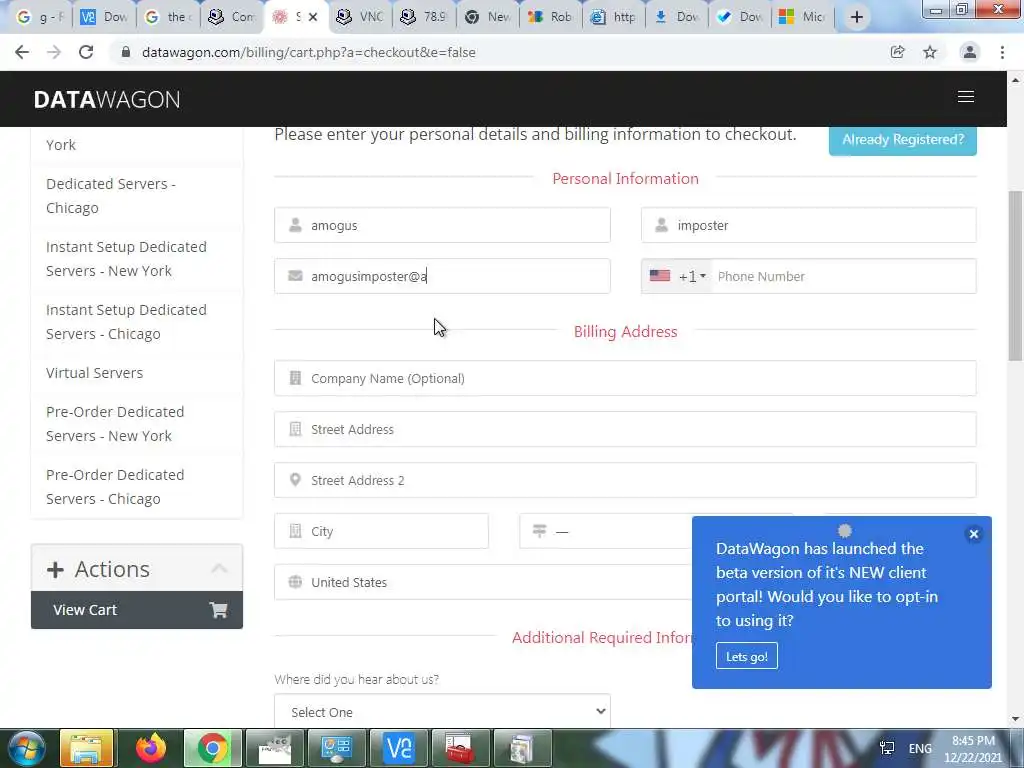This screenshot has height=768, width=1024.
Task: Open the country flag phone code dropdown
Action: click(x=678, y=276)
